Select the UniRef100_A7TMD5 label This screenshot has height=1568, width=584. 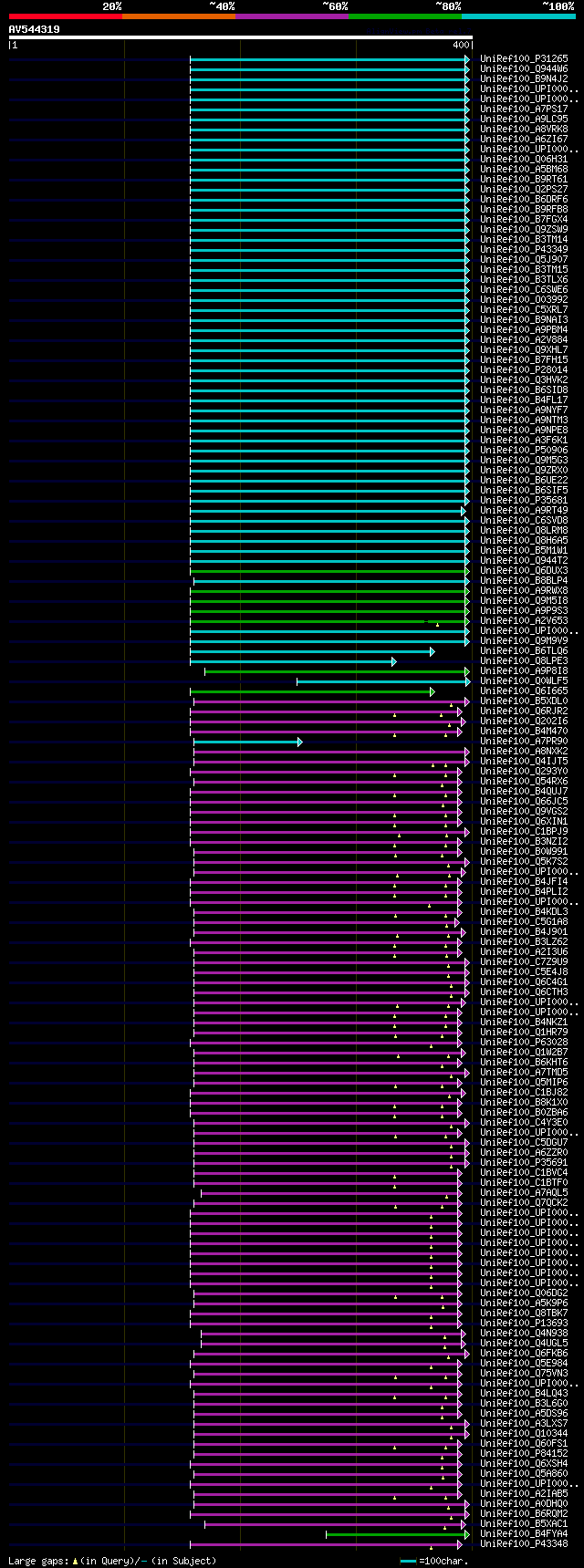coord(524,1073)
